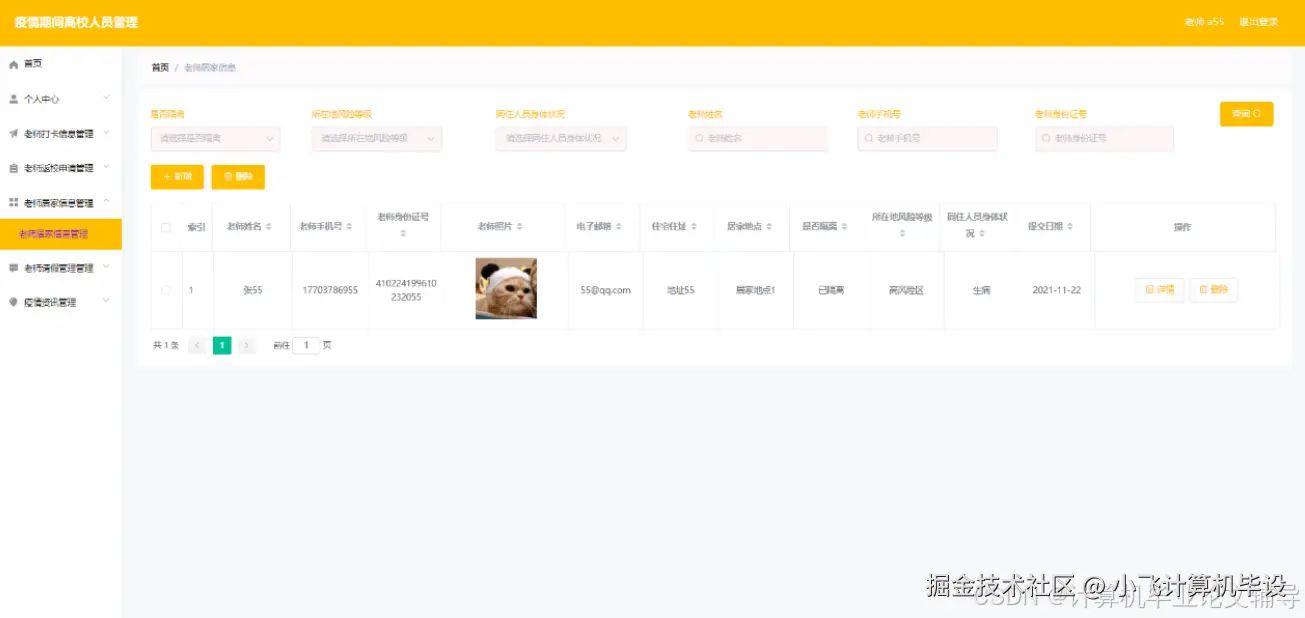Click the 老师身份证号 search input field

coord(1104,138)
